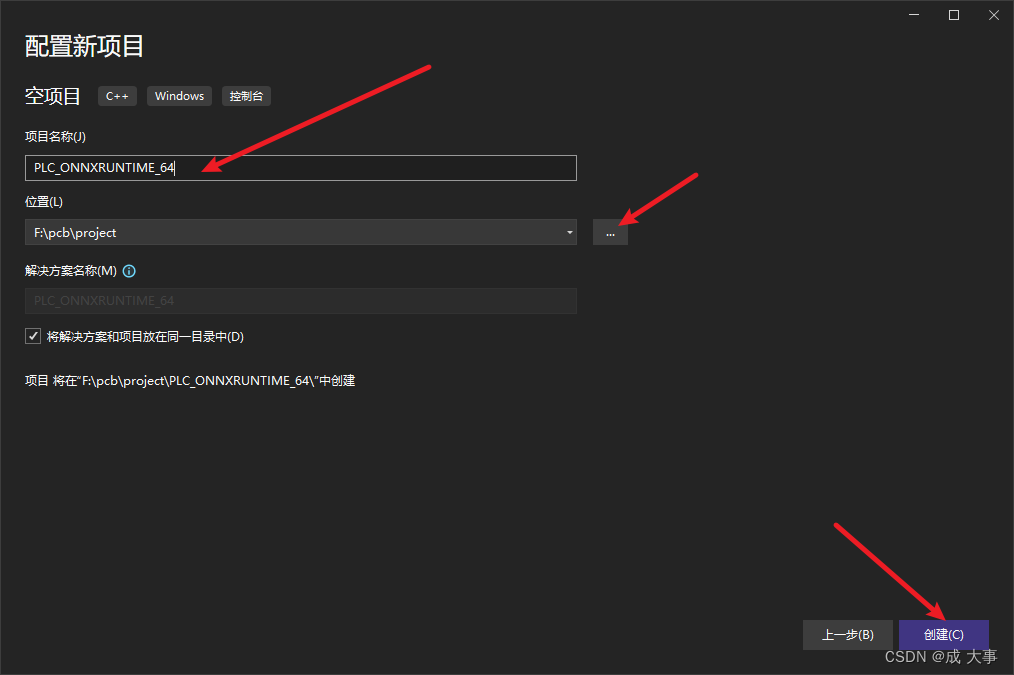The image size is (1014, 675).
Task: Select the Windows platform tag
Action: [179, 96]
